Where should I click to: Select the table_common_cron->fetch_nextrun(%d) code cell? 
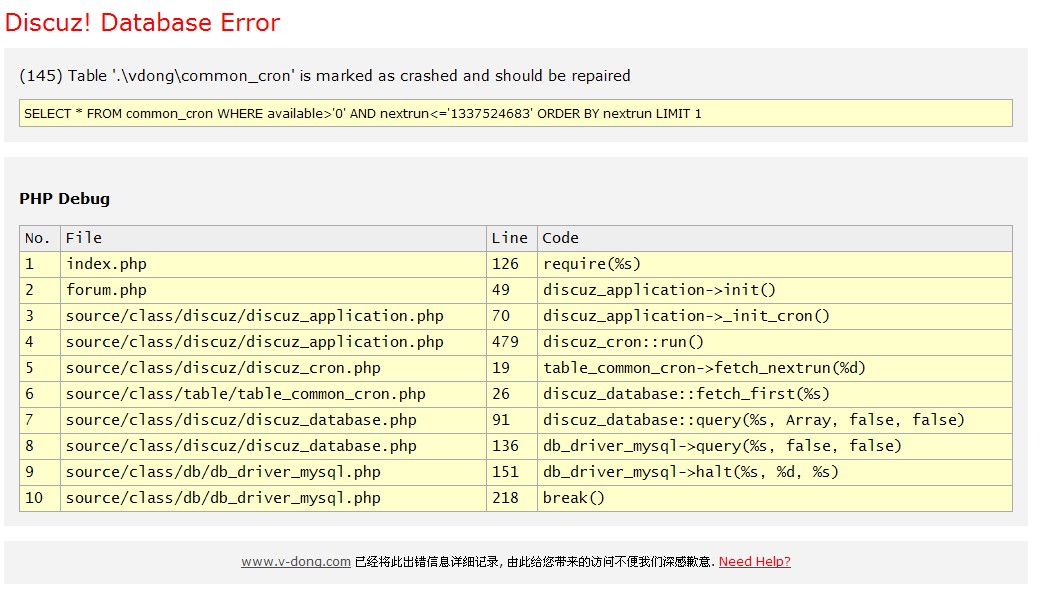pos(775,368)
